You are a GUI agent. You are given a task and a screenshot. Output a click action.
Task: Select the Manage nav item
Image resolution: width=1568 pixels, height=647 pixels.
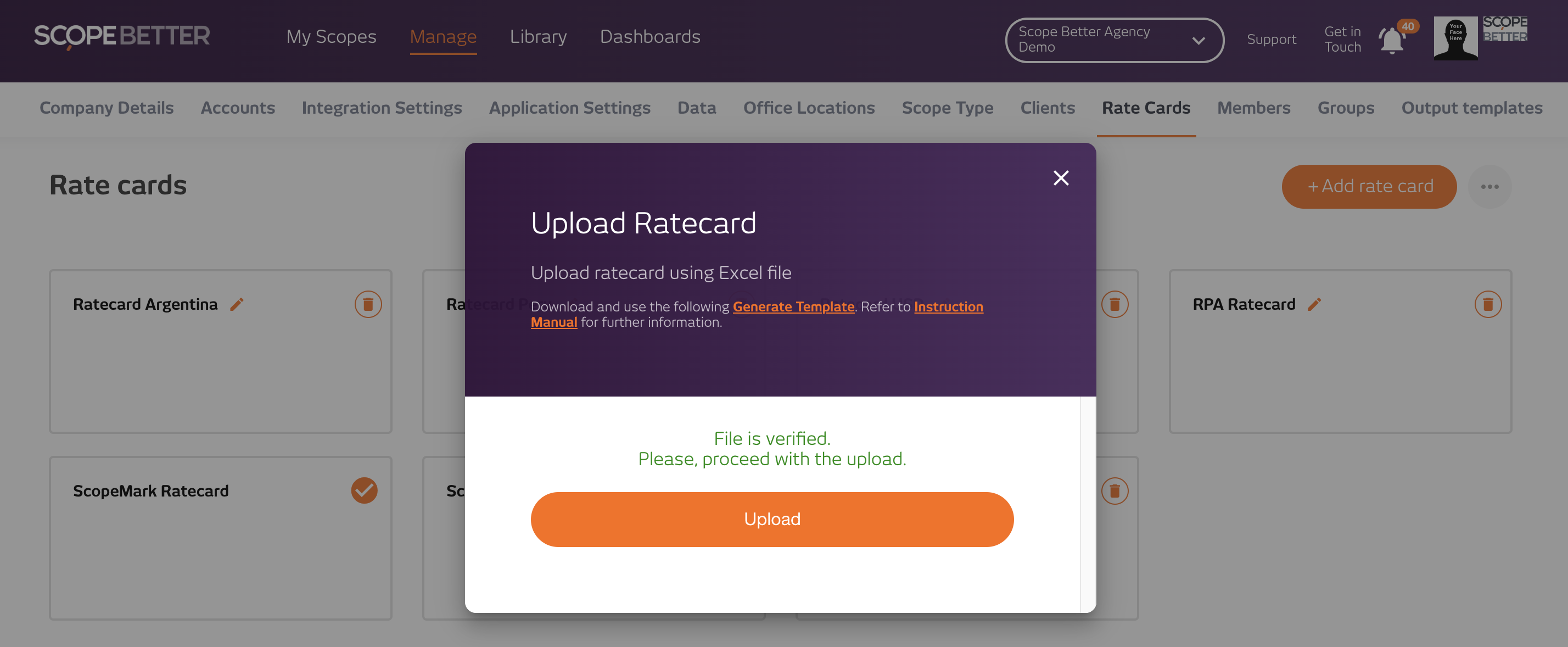[x=443, y=36]
